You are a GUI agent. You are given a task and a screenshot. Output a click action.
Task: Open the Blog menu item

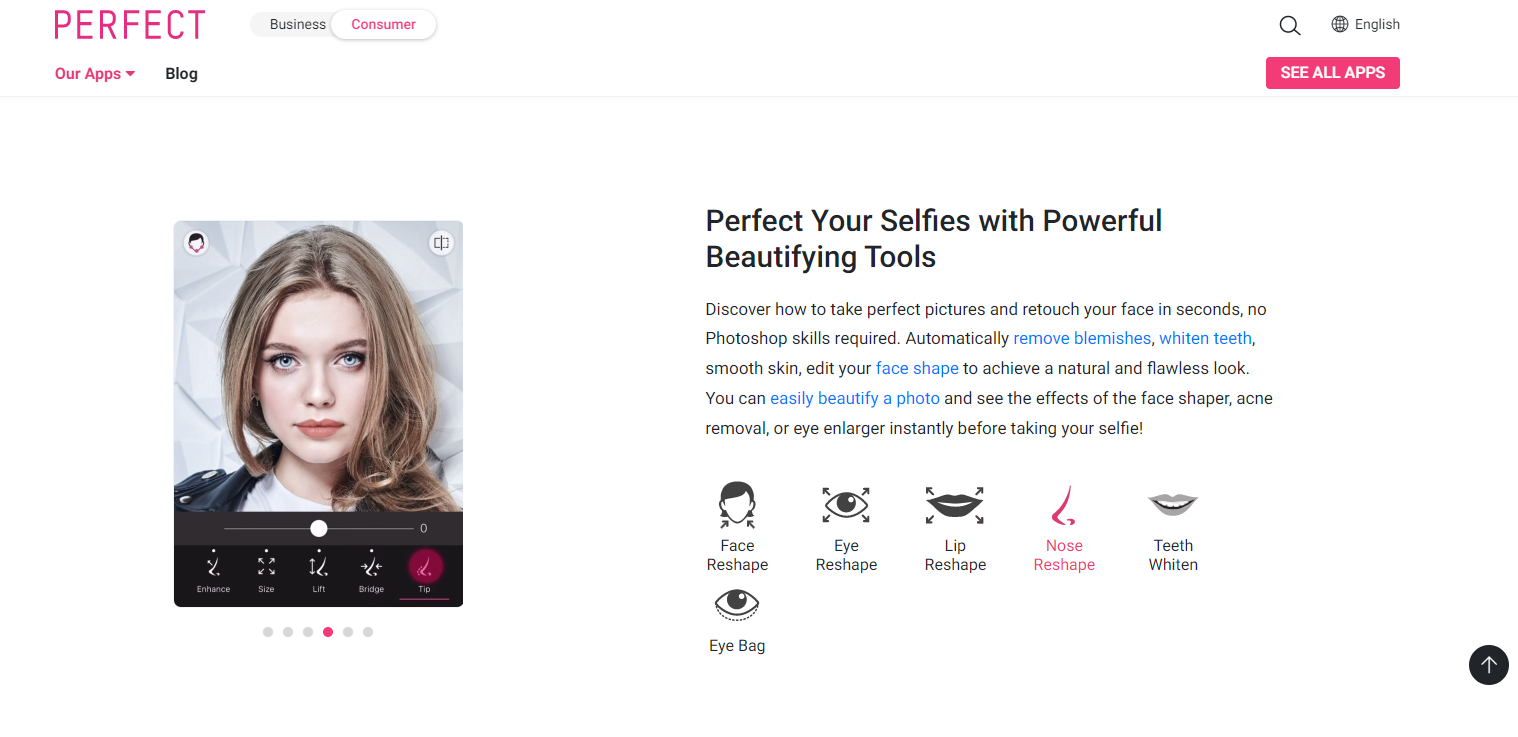[x=181, y=74]
